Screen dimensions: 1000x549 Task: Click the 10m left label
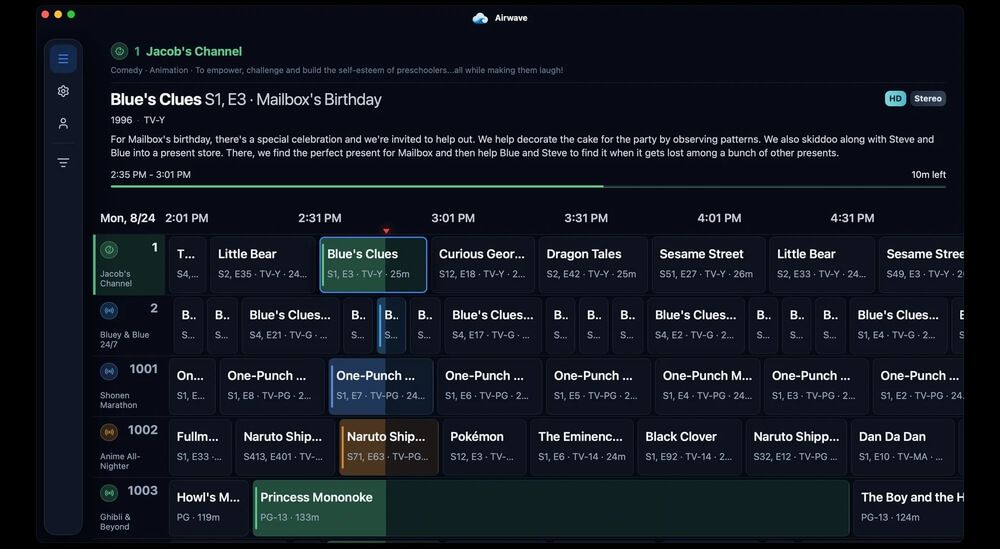click(x=929, y=175)
